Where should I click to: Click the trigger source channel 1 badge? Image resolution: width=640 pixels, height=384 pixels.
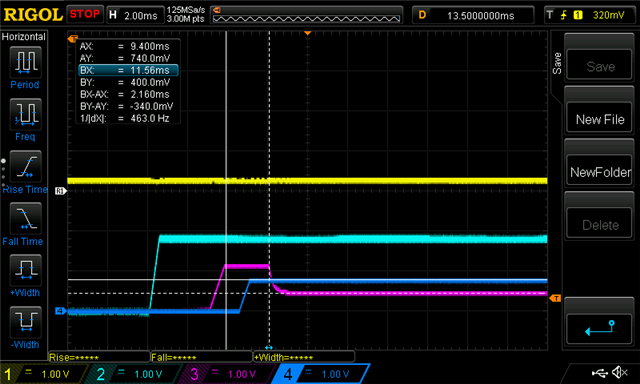tap(578, 15)
